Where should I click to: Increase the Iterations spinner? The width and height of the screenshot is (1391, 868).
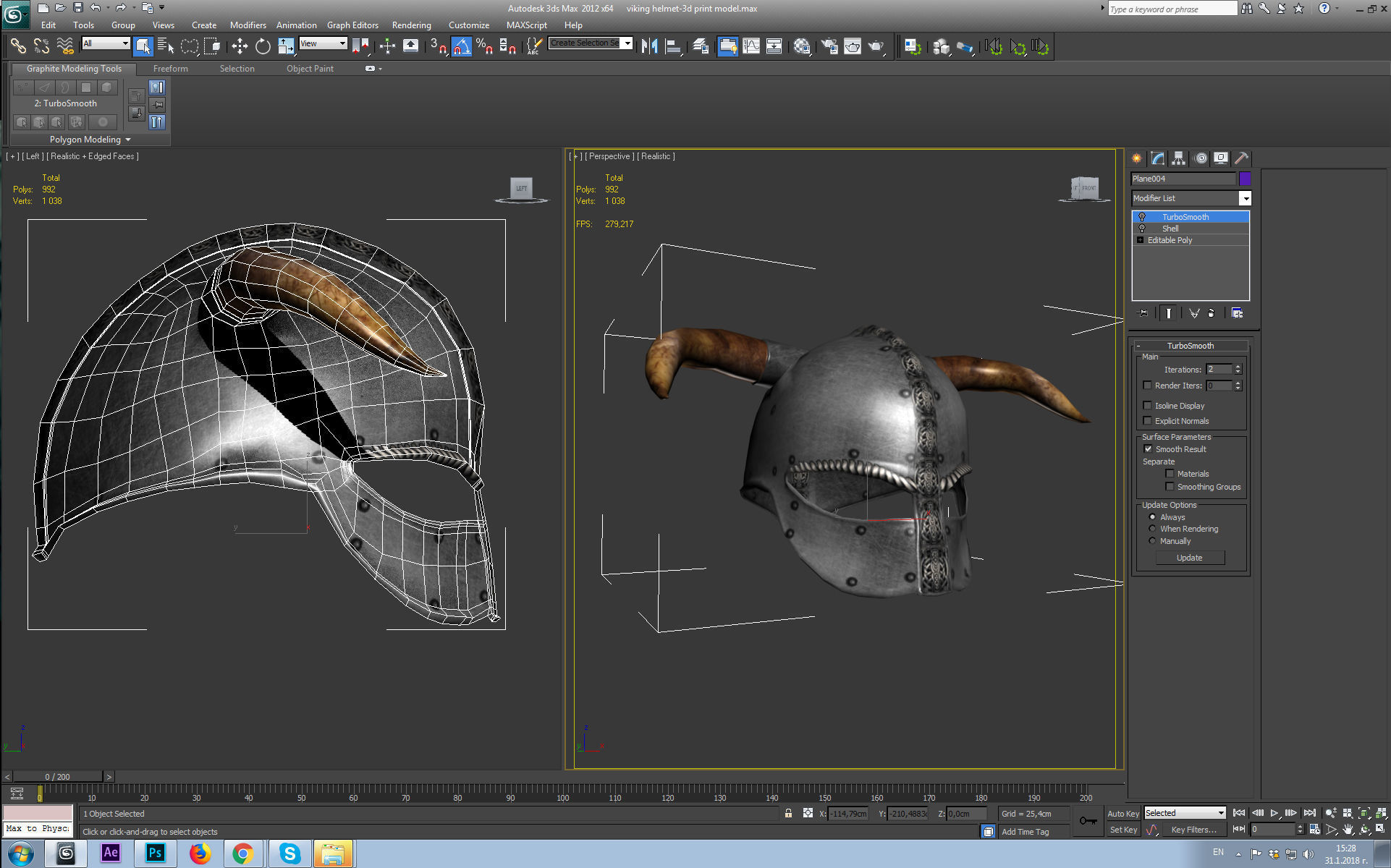coord(1238,367)
